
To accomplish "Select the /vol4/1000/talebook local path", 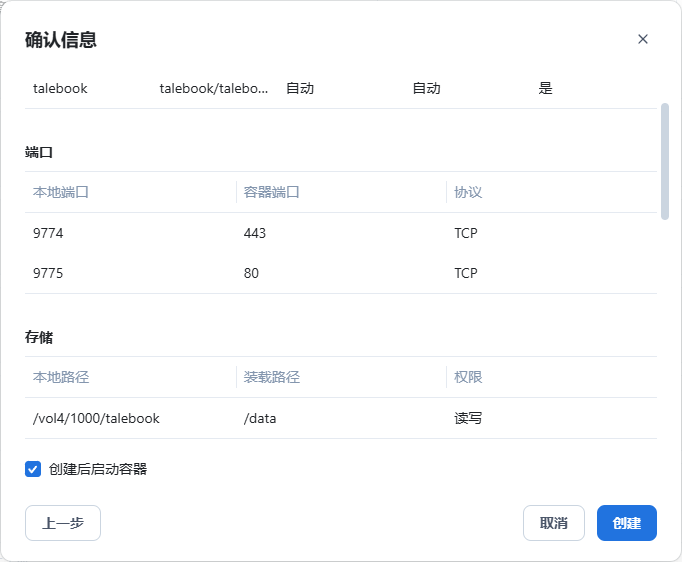I will pyautogui.click(x=96, y=418).
